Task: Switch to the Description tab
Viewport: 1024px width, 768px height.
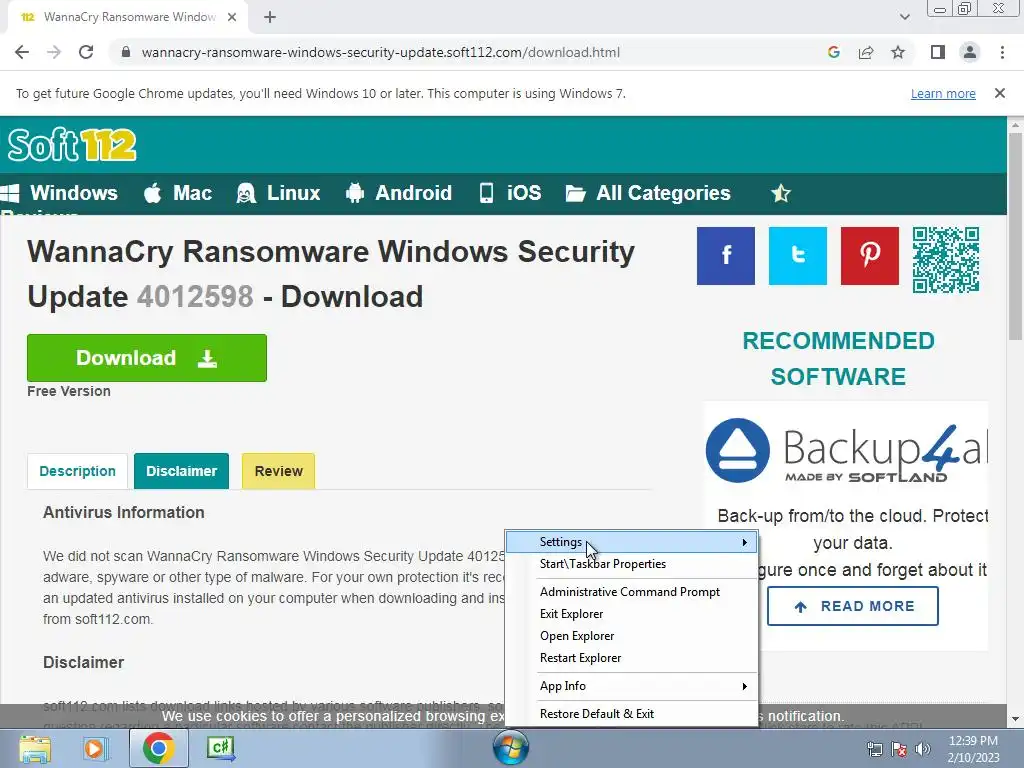Action: [x=77, y=471]
